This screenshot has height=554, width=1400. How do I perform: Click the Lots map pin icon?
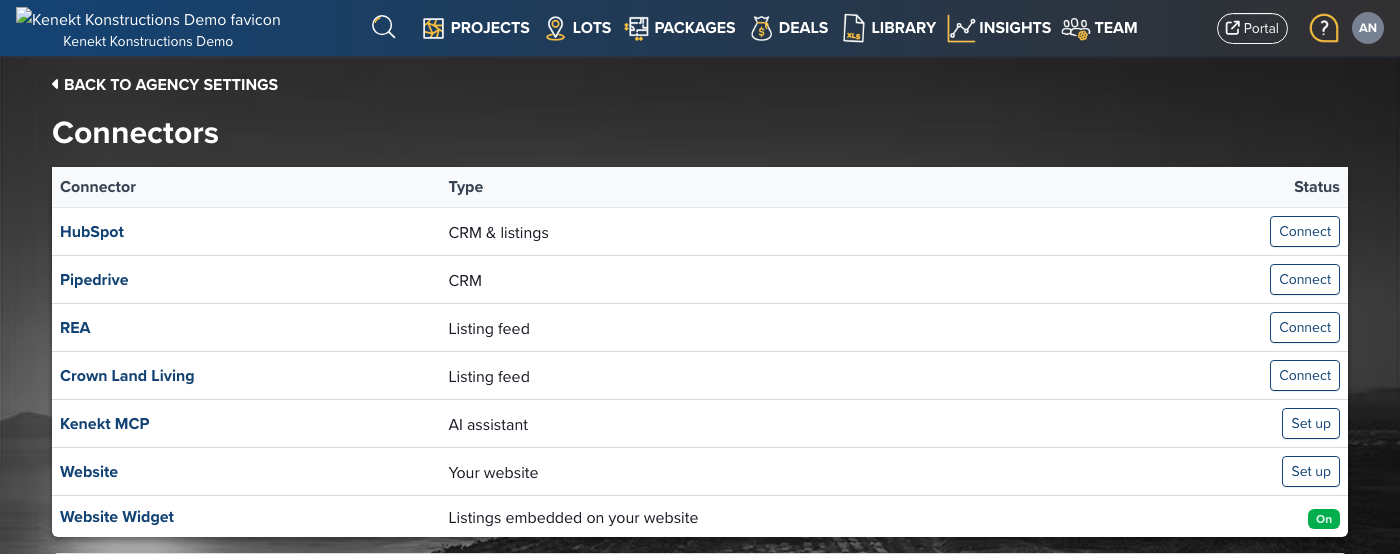(x=556, y=28)
